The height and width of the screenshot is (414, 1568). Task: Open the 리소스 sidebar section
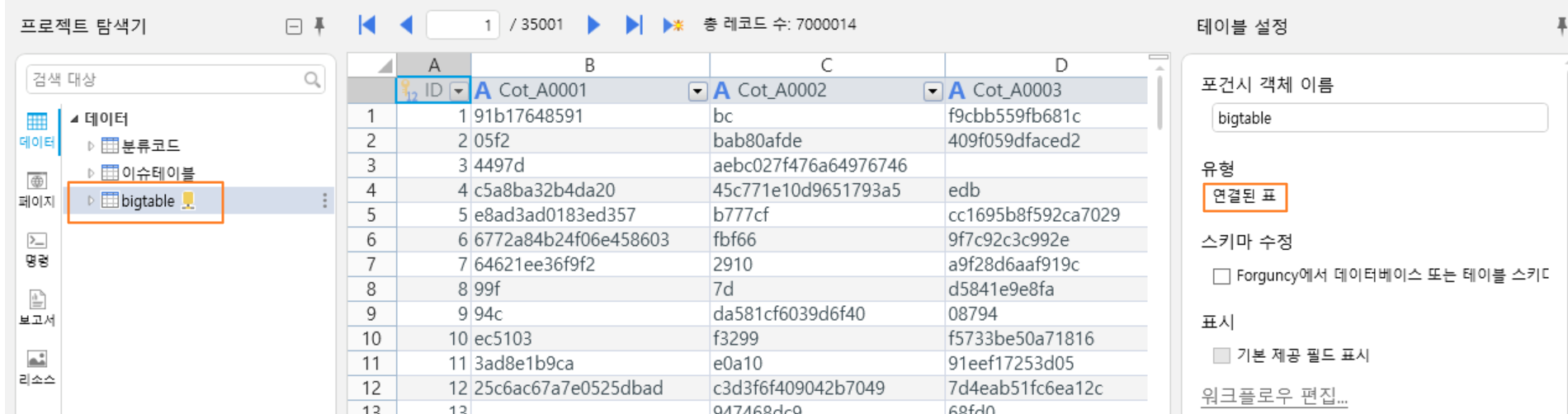click(x=37, y=368)
